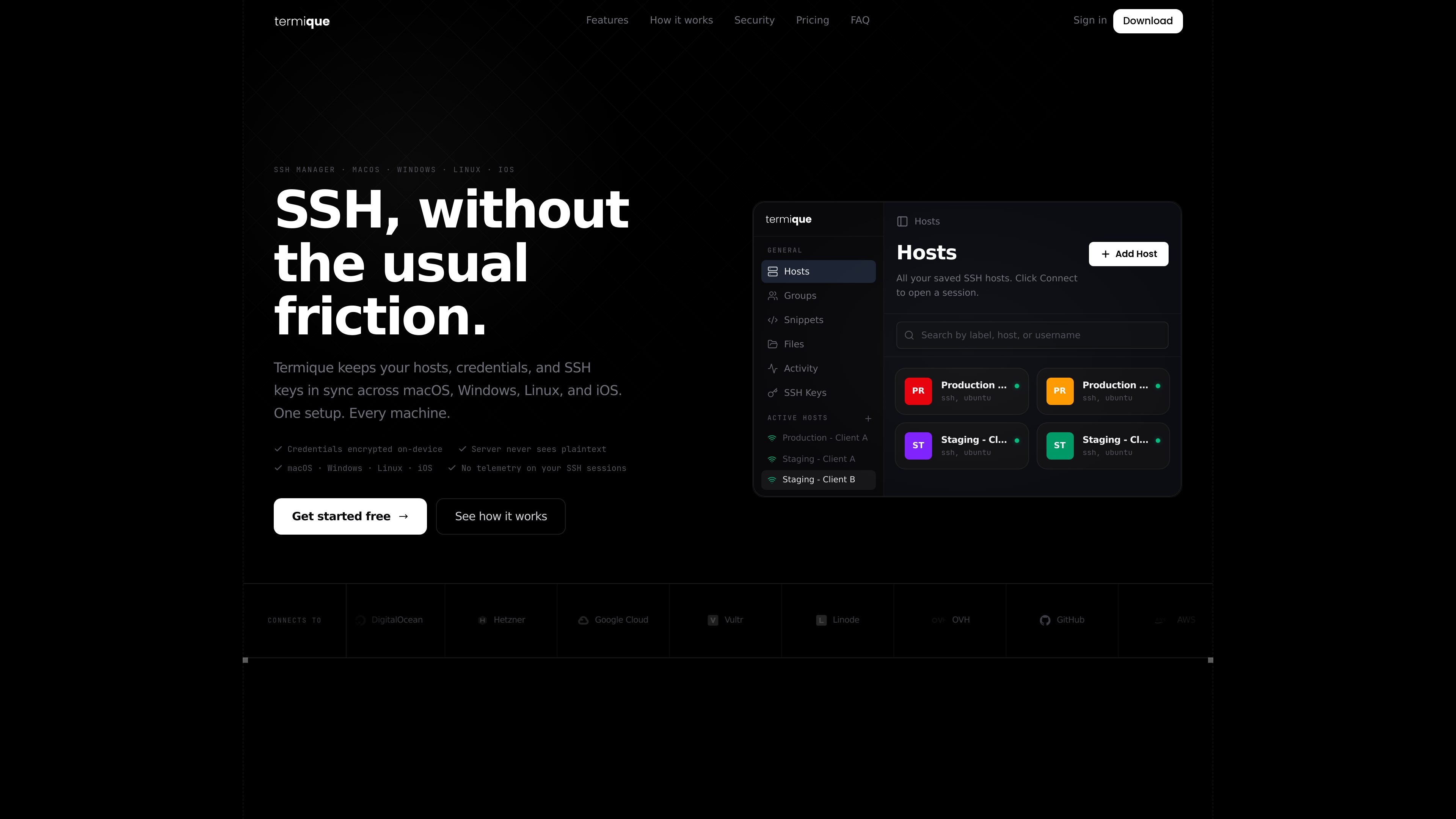Click the SSH Keys key icon
This screenshot has height=819, width=1456.
773,393
